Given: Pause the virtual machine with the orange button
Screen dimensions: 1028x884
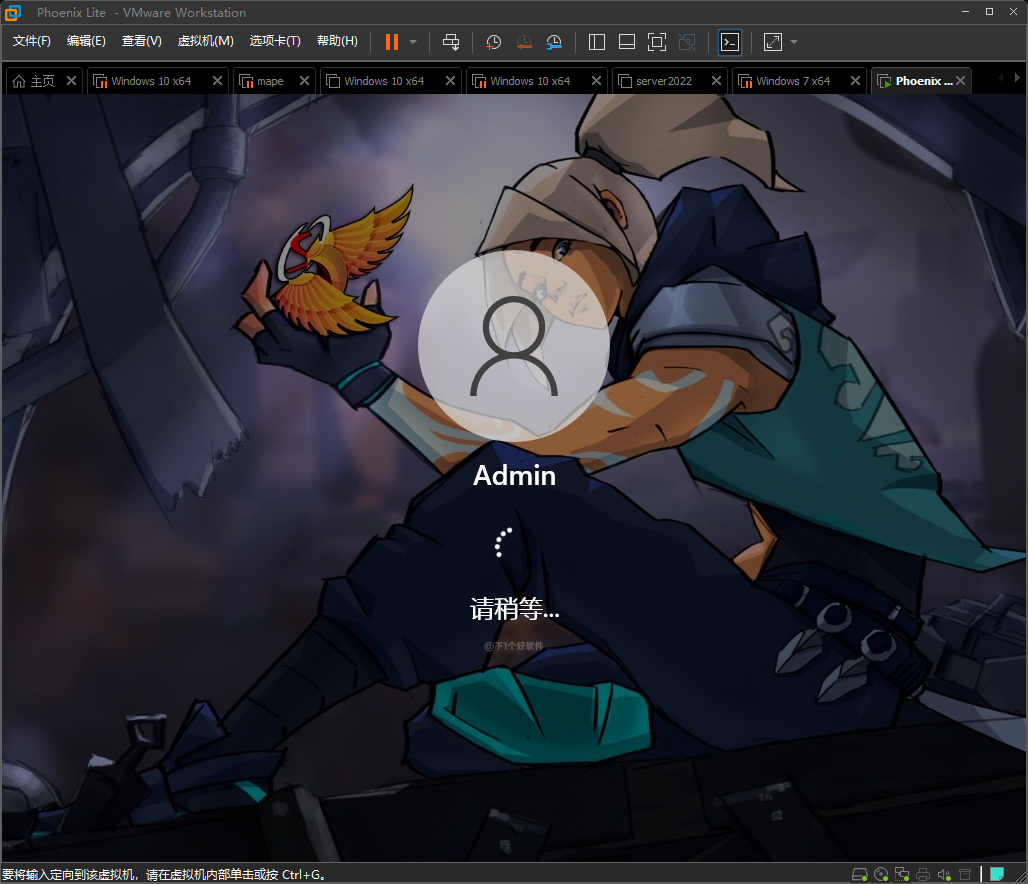Looking at the screenshot, I should (391, 42).
